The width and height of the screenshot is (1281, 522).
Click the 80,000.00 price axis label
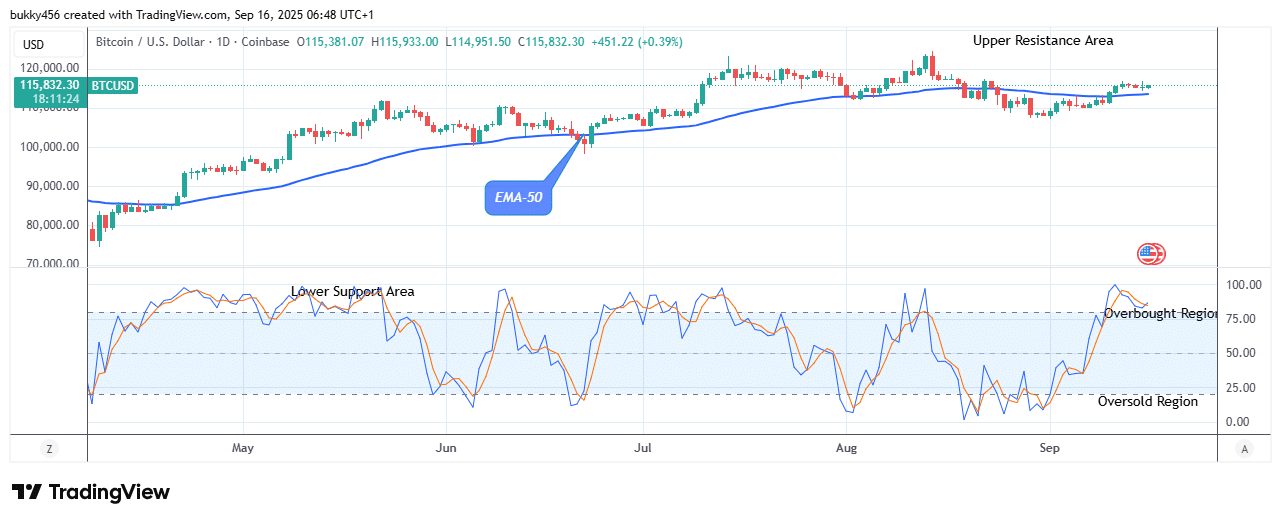click(x=53, y=225)
